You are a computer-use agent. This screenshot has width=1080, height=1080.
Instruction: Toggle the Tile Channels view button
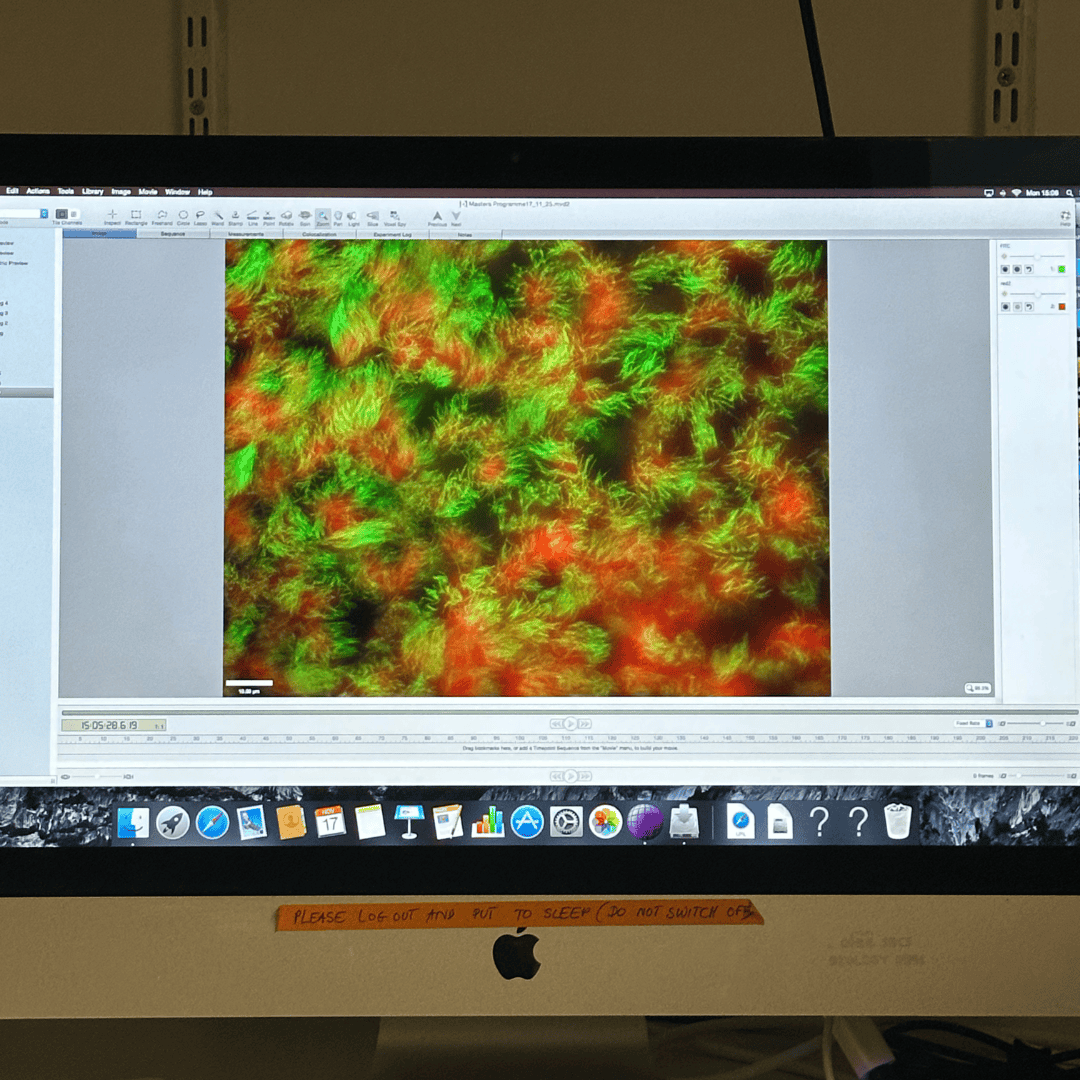point(62,215)
